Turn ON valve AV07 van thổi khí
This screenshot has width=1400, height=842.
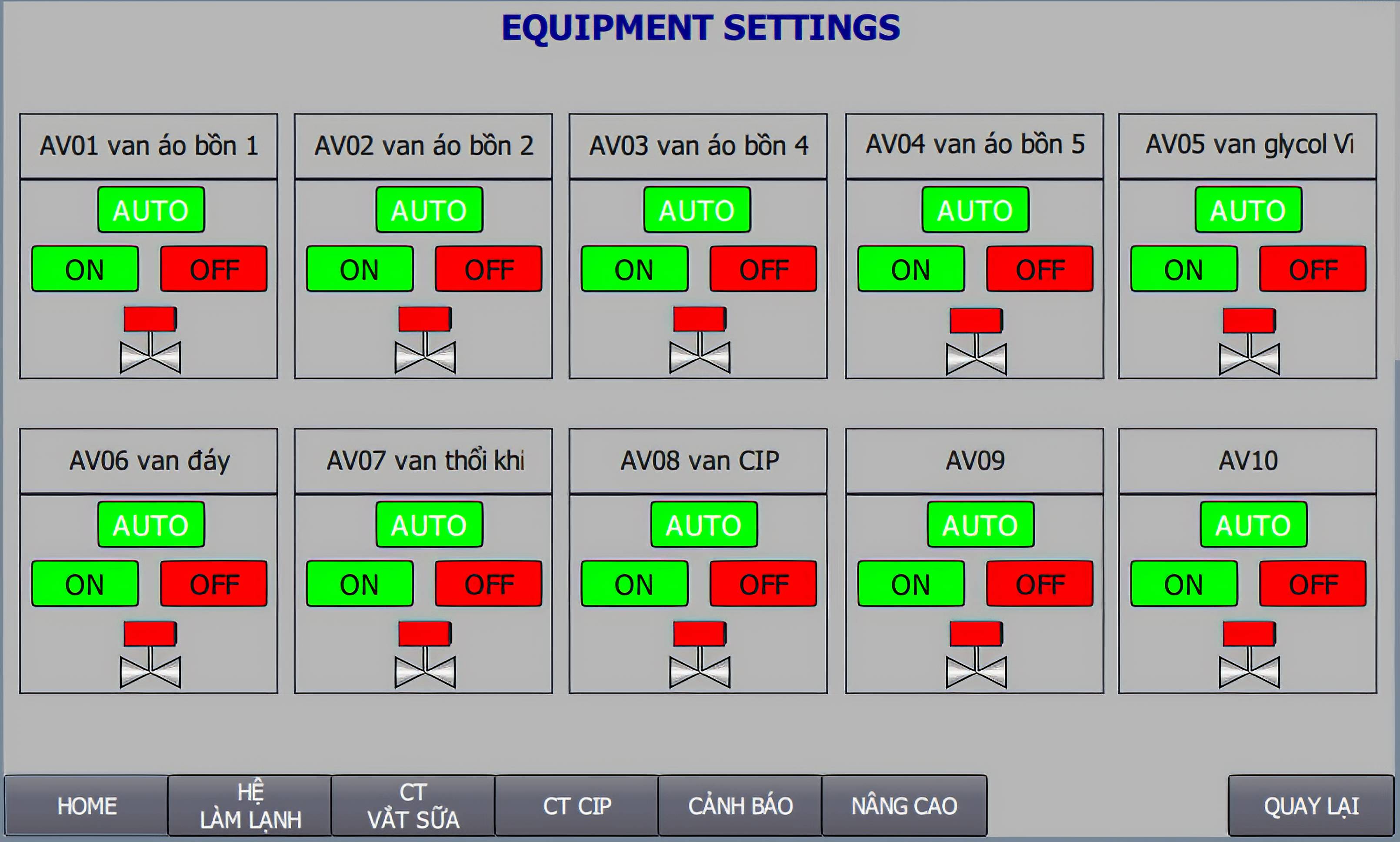(x=360, y=584)
